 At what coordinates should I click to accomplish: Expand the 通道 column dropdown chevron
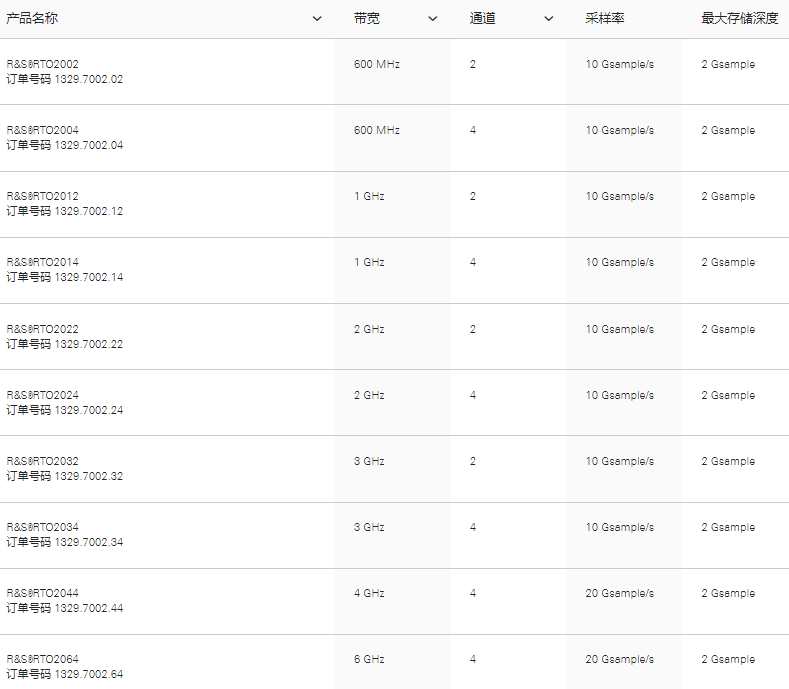[x=548, y=19]
